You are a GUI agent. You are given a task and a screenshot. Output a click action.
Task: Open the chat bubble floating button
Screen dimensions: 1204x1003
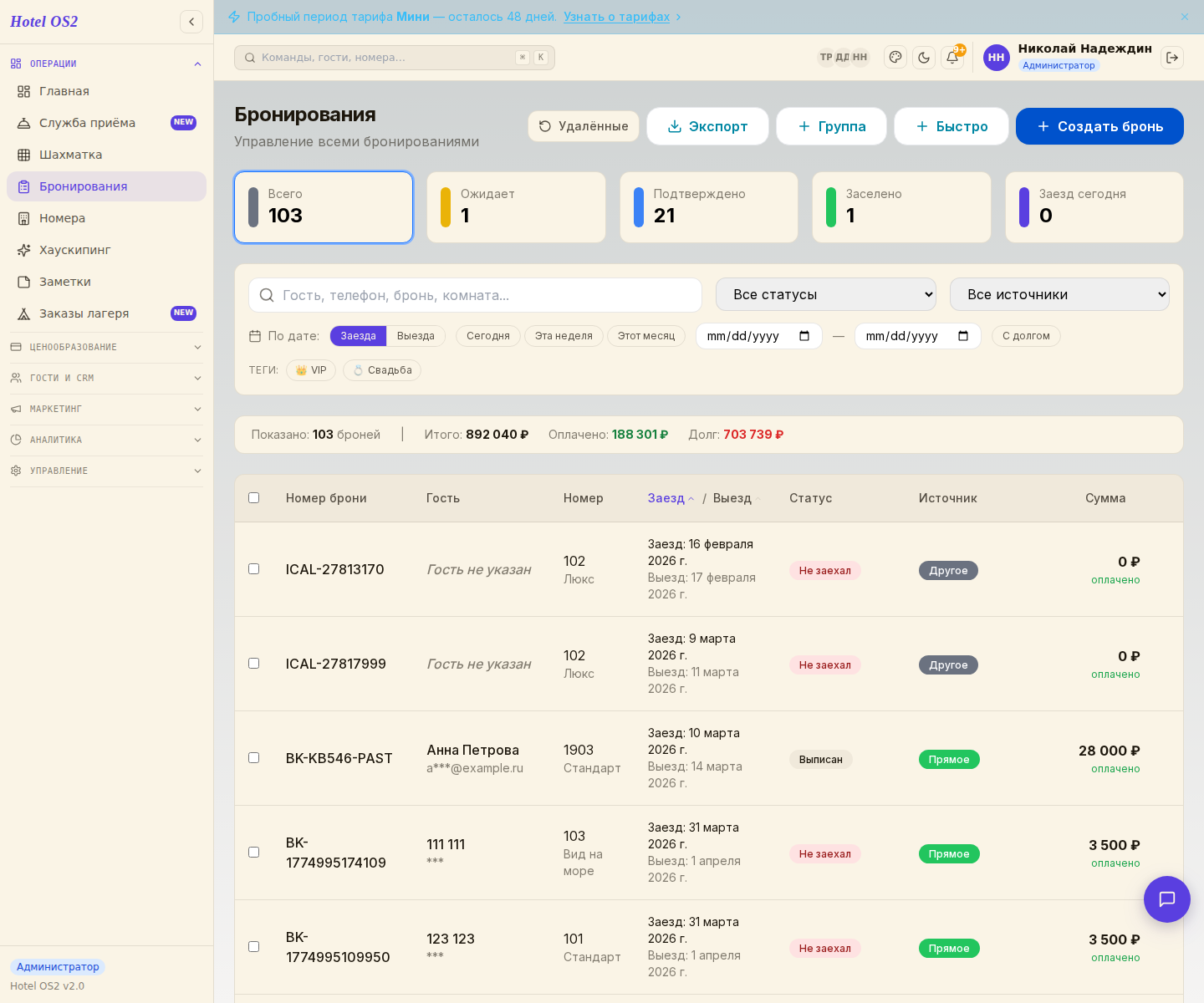pyautogui.click(x=1167, y=899)
